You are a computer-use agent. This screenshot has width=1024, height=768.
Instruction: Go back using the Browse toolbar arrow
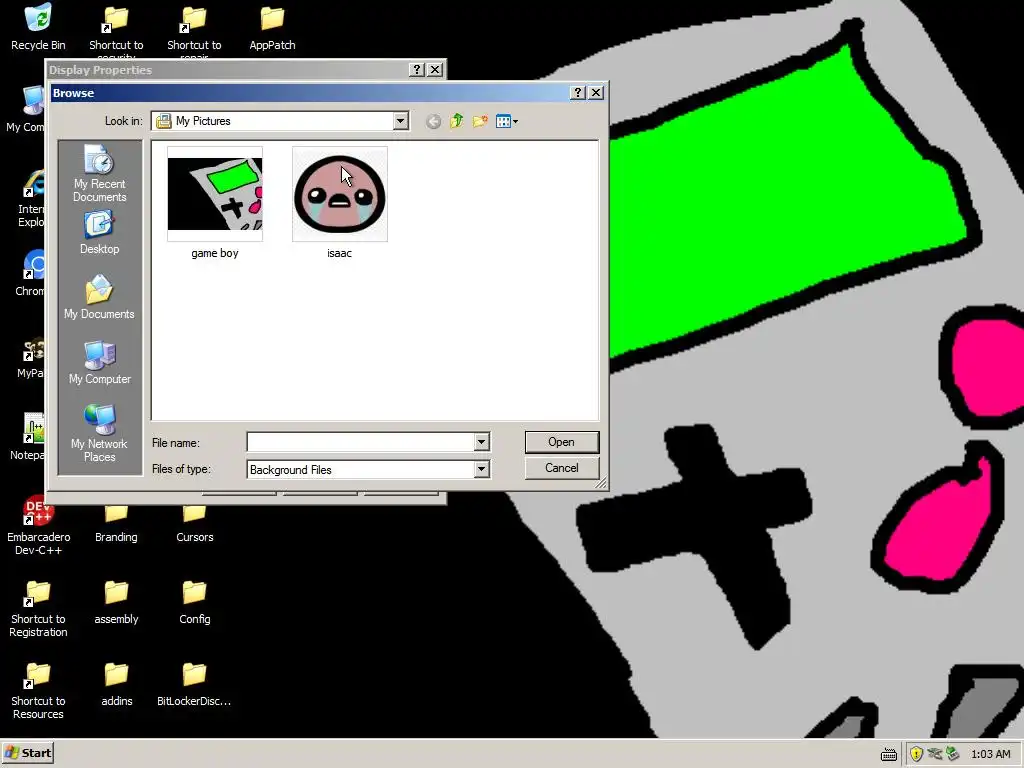[x=433, y=121]
